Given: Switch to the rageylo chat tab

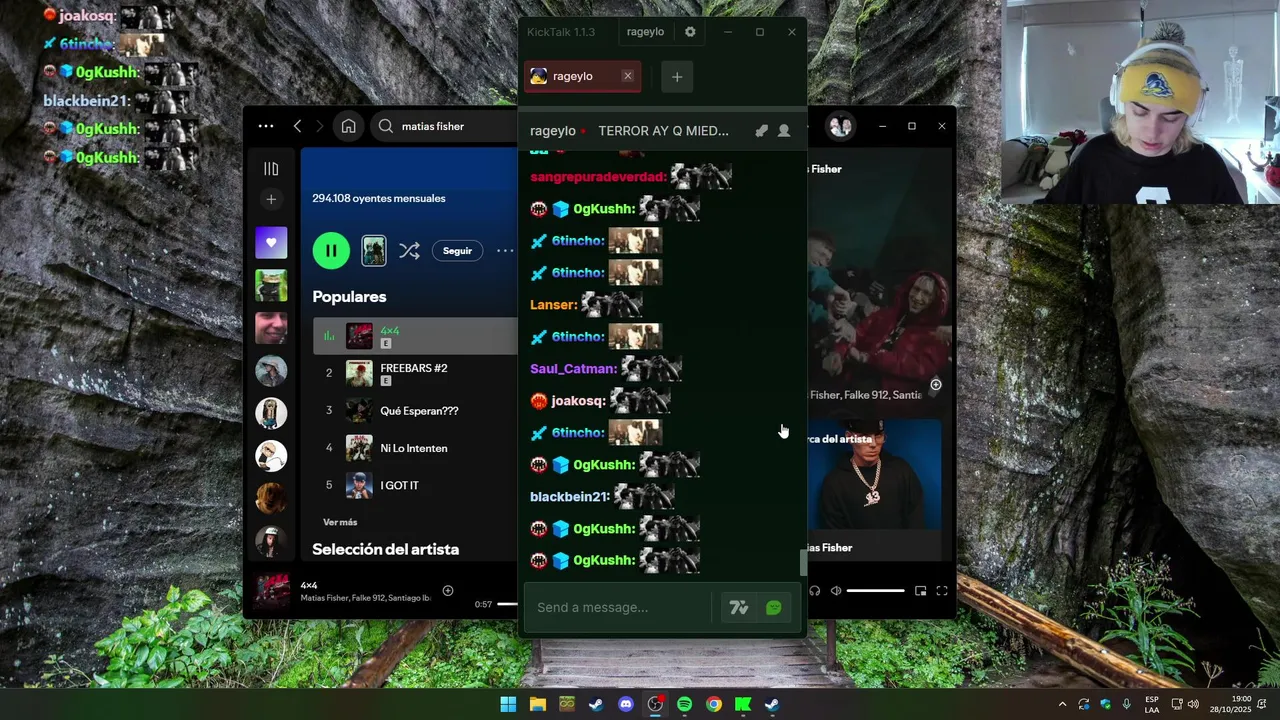Looking at the screenshot, I should point(582,76).
